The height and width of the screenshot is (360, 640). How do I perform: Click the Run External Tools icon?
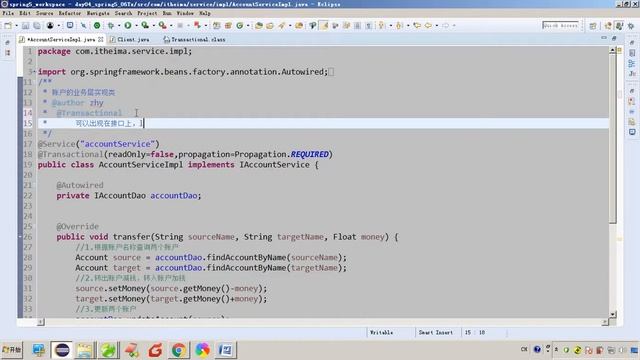click(x=162, y=25)
